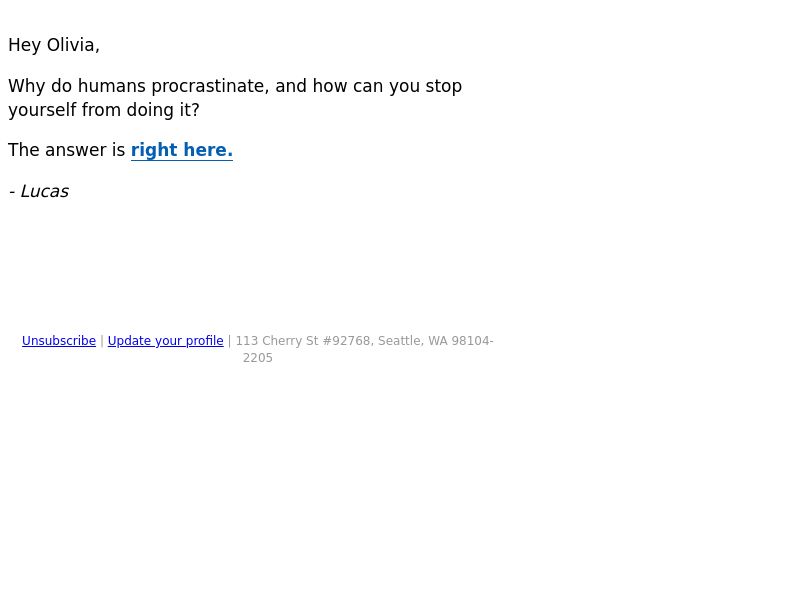800x600 pixels.
Task: Open the bold "right here." link
Action: (x=182, y=150)
